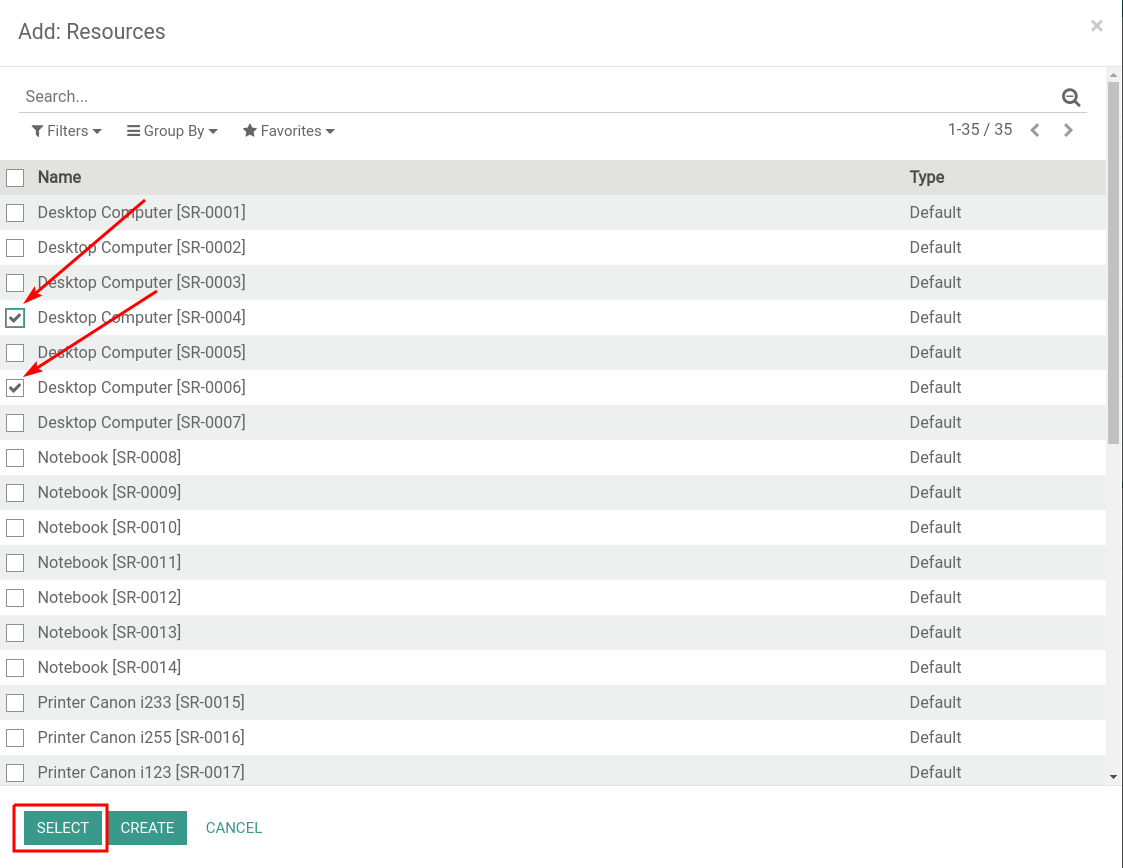Check Notebook [SR-0008] checkbox

(x=15, y=458)
